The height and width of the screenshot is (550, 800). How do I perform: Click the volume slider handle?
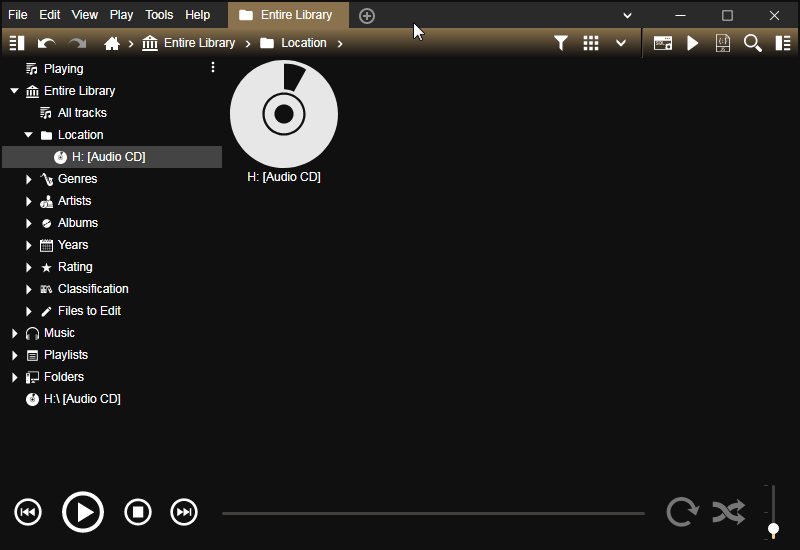(x=773, y=529)
